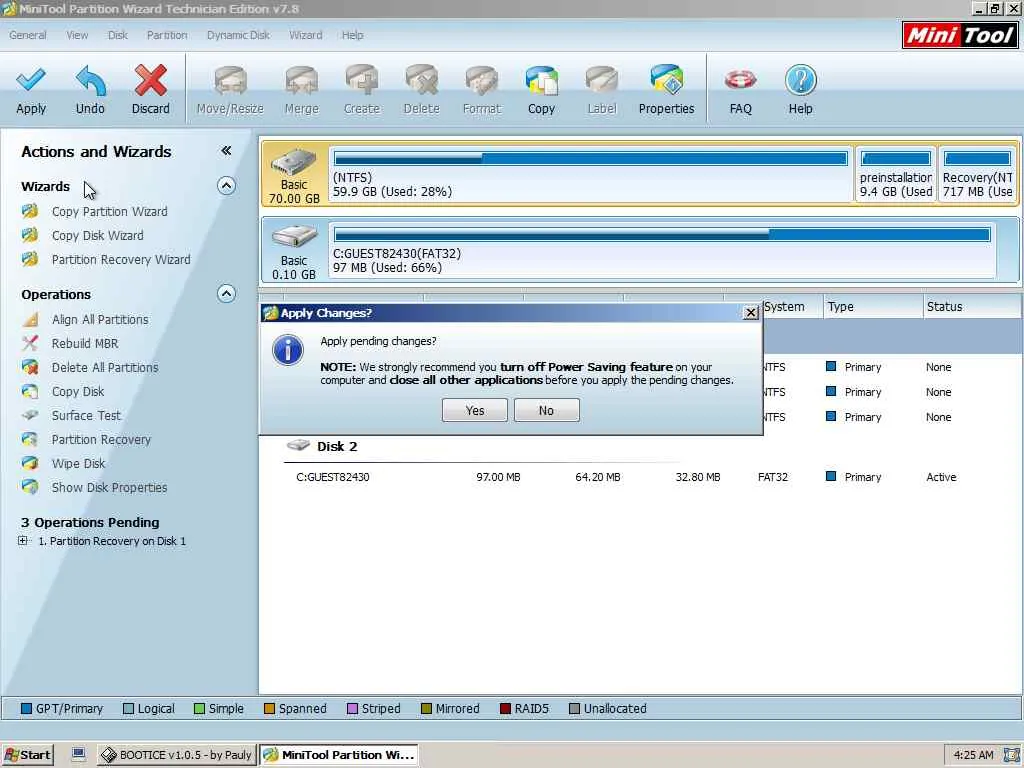This screenshot has height=768, width=1024.
Task: Open the General menu
Action: tap(27, 35)
